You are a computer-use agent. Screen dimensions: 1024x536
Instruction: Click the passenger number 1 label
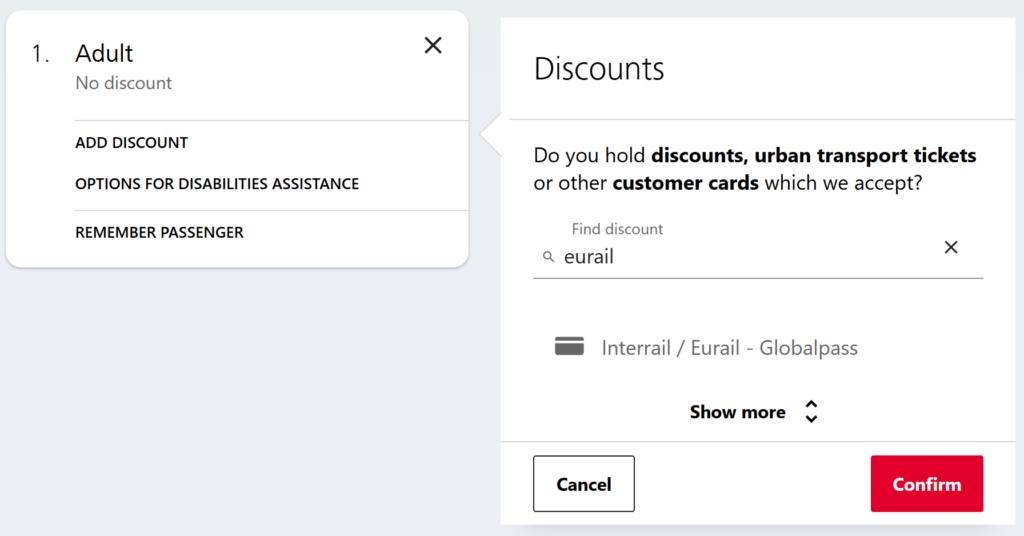[40, 54]
